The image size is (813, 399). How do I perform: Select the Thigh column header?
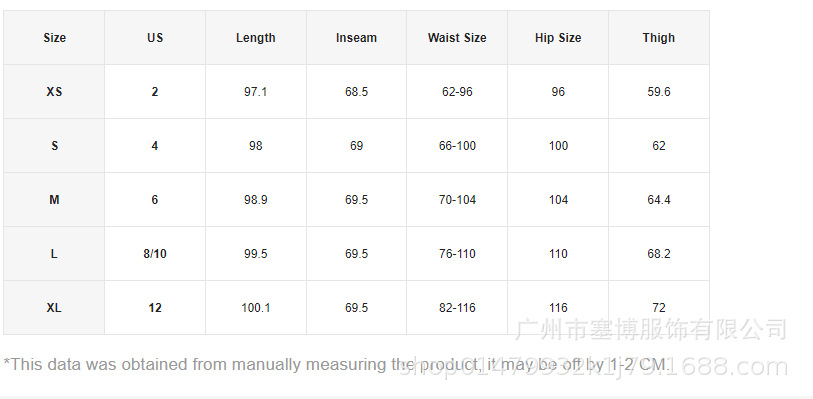point(658,38)
